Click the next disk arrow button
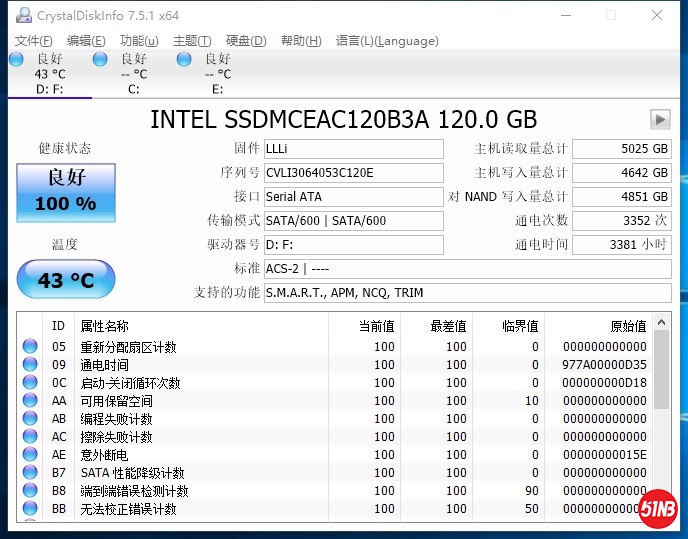This screenshot has height=539, width=688. 659,120
